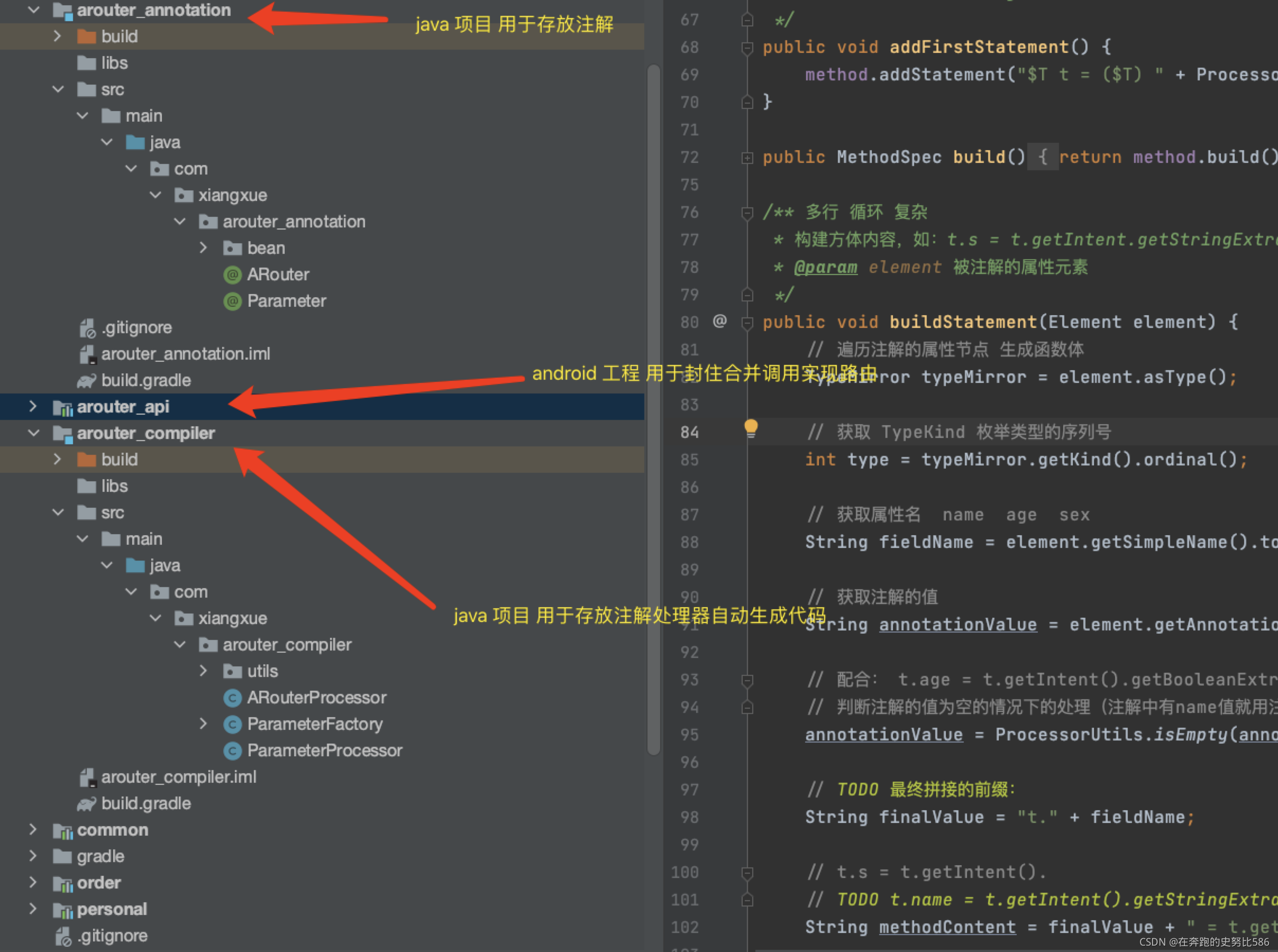This screenshot has width=1278, height=952.
Task: Toggle fold marker at buildStatement line 80
Action: pos(747,323)
